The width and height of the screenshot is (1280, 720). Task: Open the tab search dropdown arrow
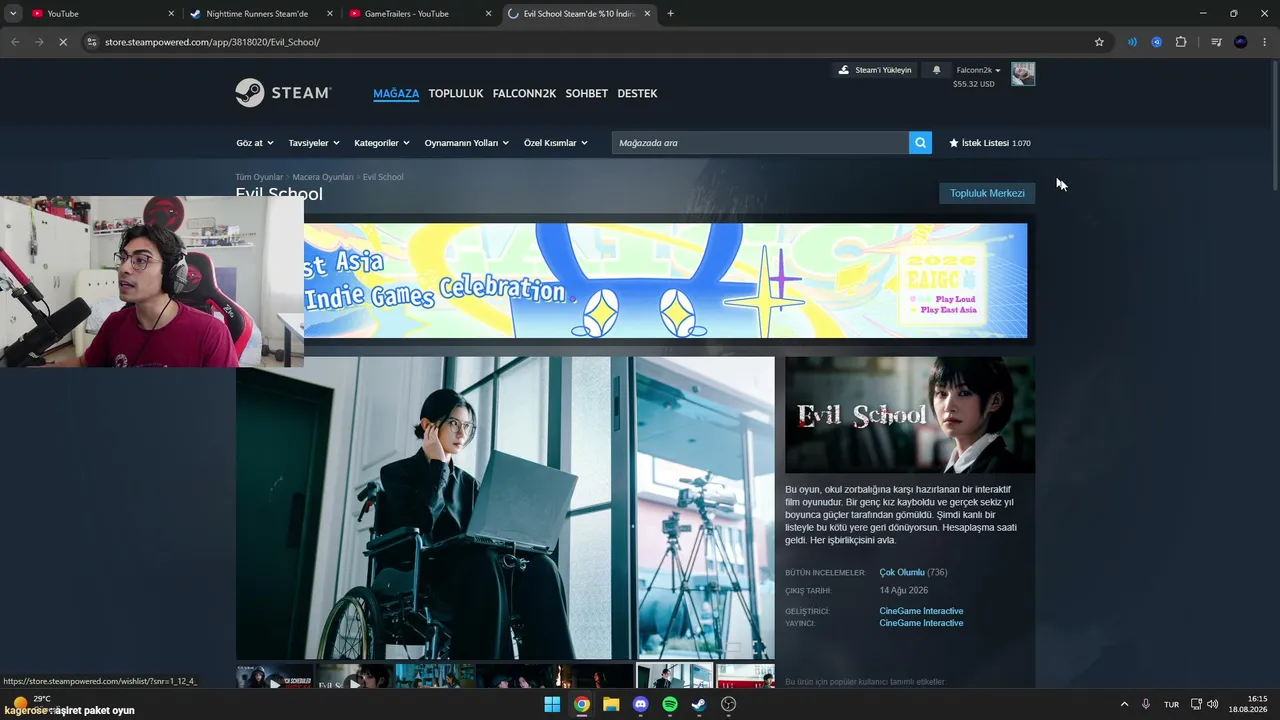13,14
